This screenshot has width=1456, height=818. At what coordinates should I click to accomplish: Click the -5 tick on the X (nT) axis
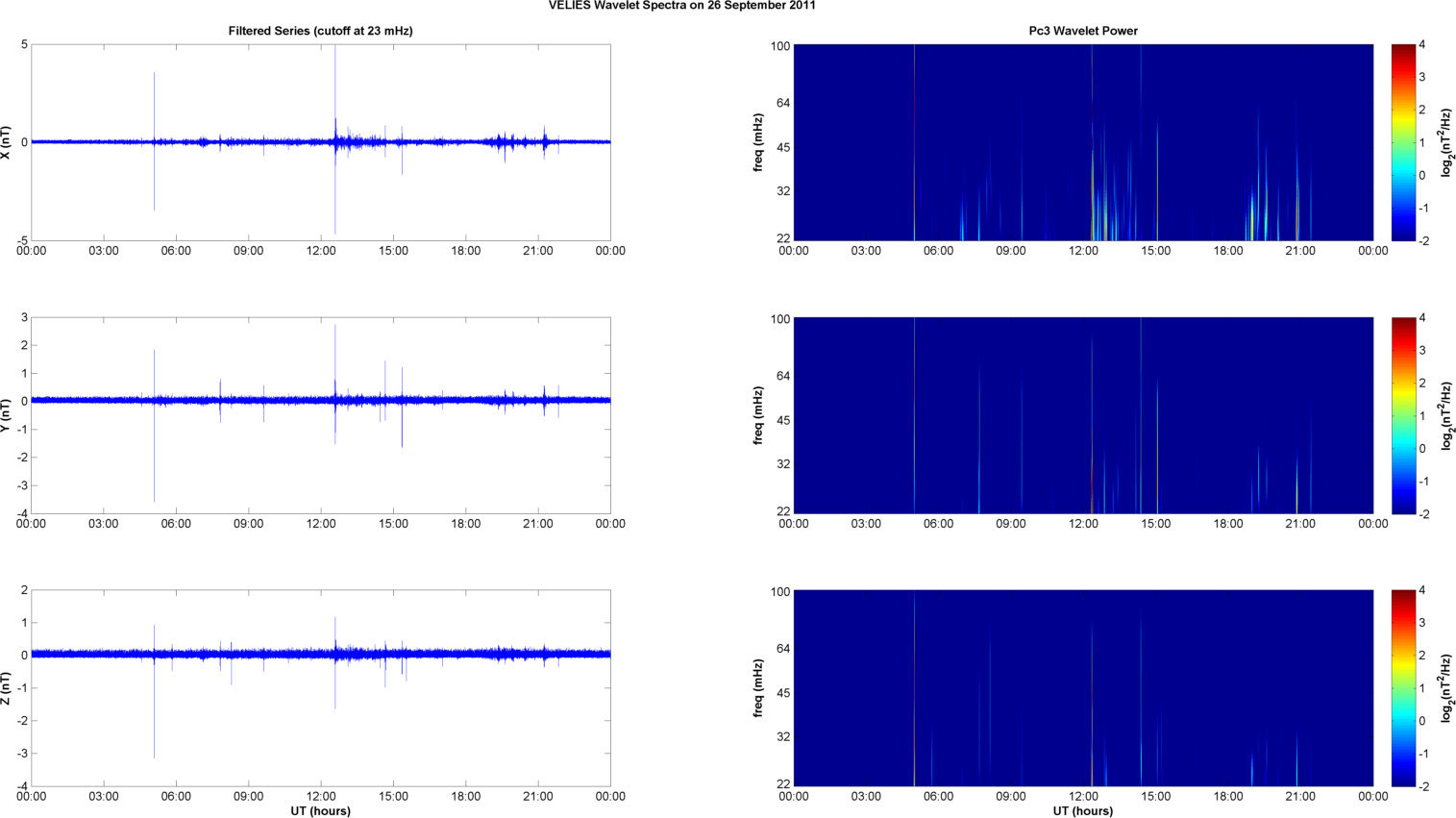tap(22, 240)
